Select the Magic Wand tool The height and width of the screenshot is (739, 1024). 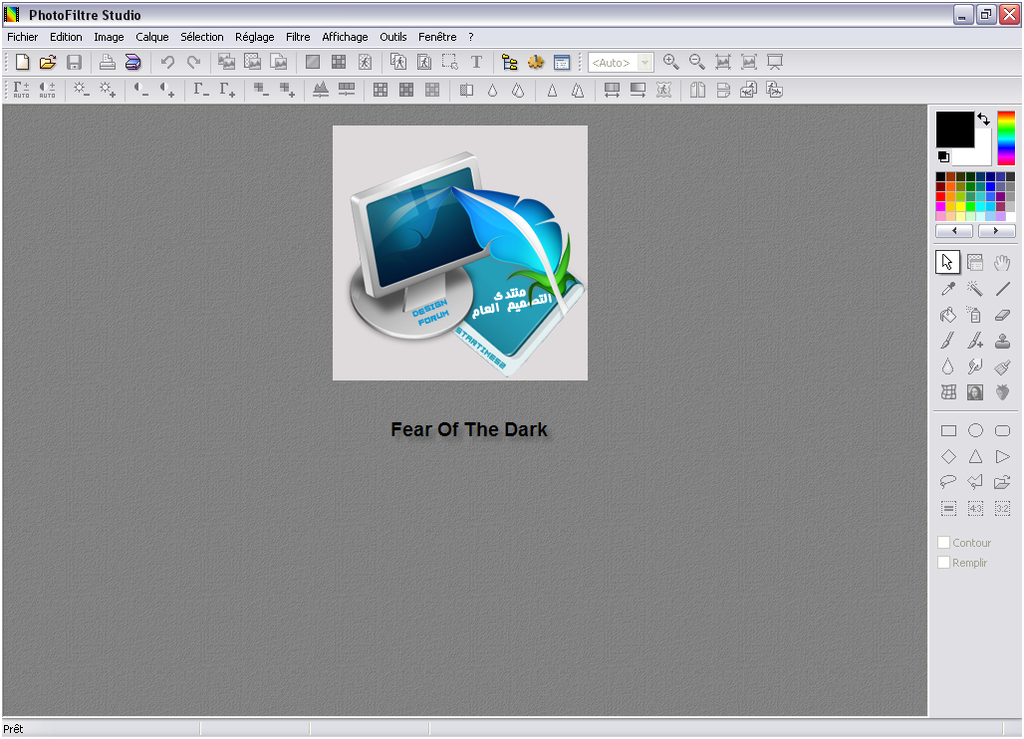click(x=975, y=289)
